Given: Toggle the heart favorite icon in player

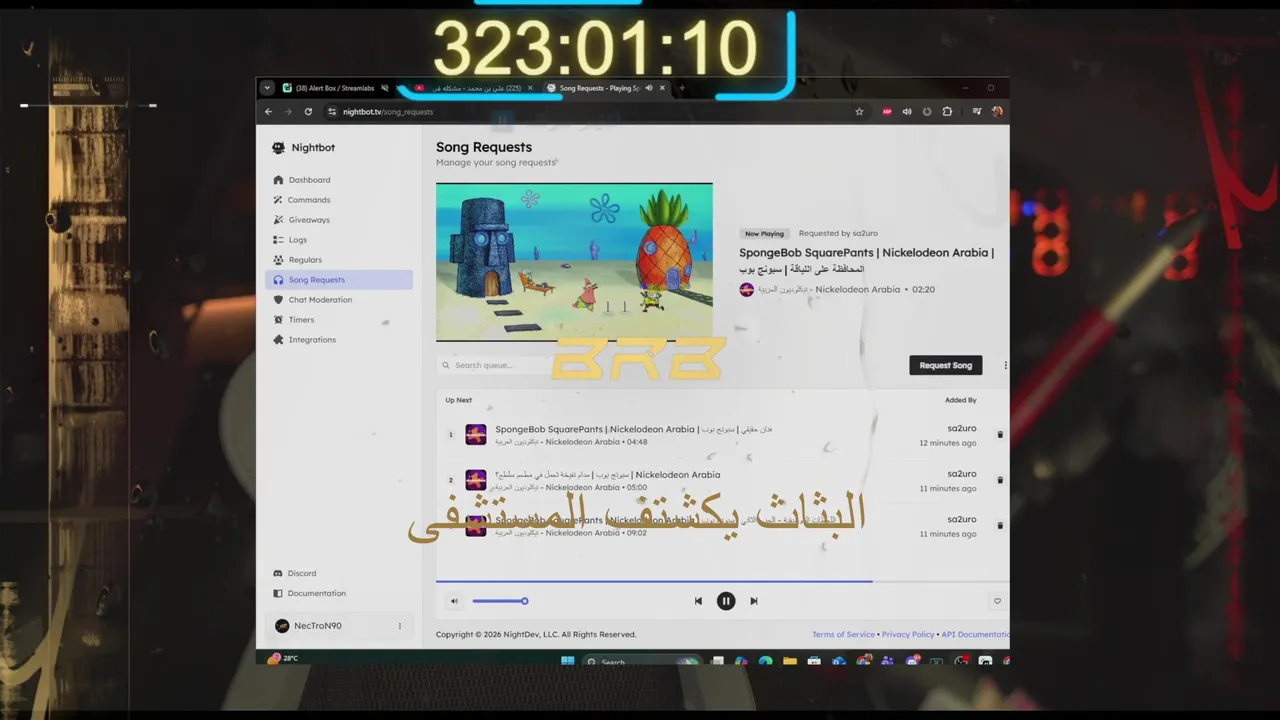Looking at the screenshot, I should (997, 601).
